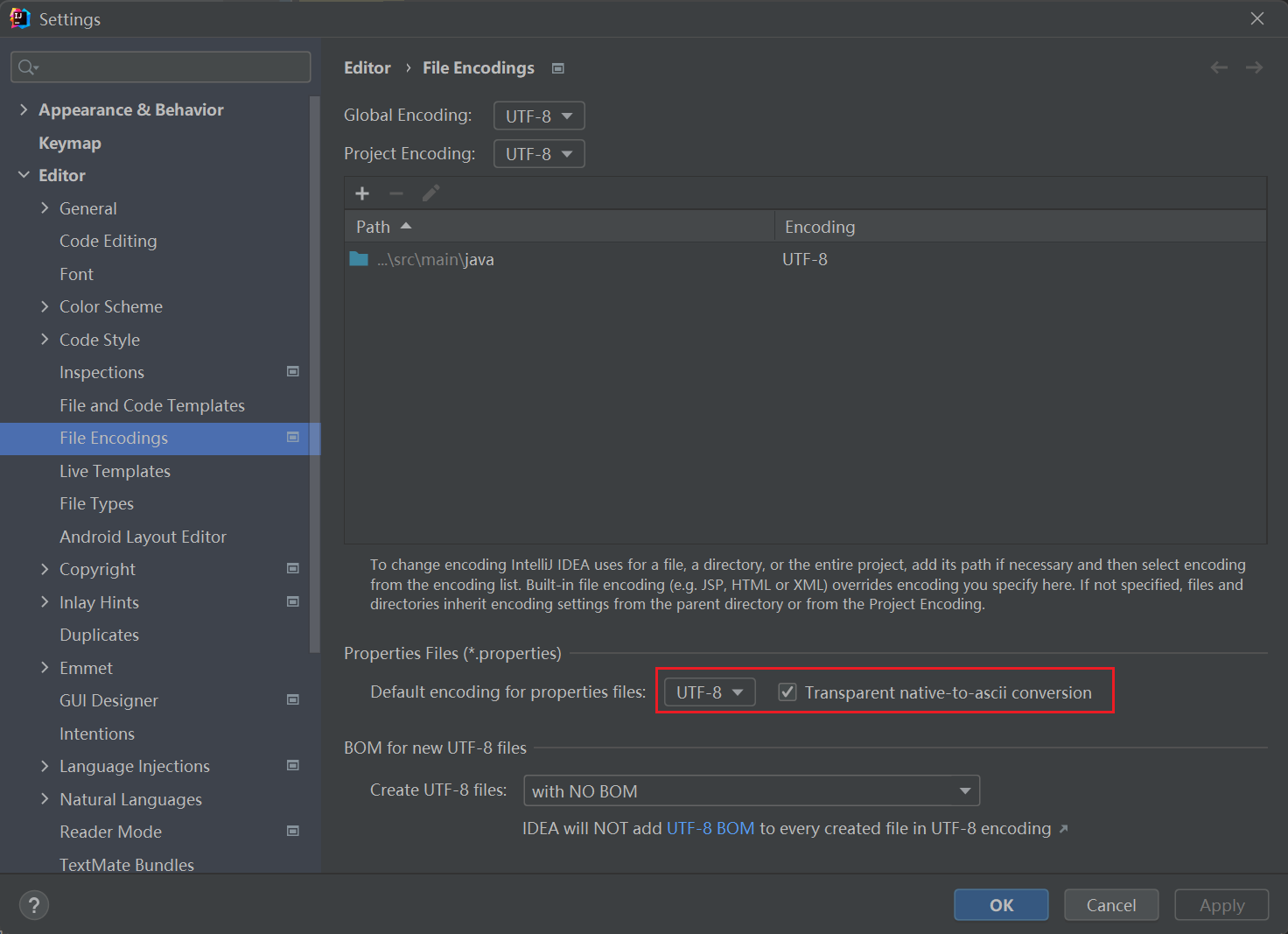
Task: Click project icon next to Copyright
Action: pos(293,569)
